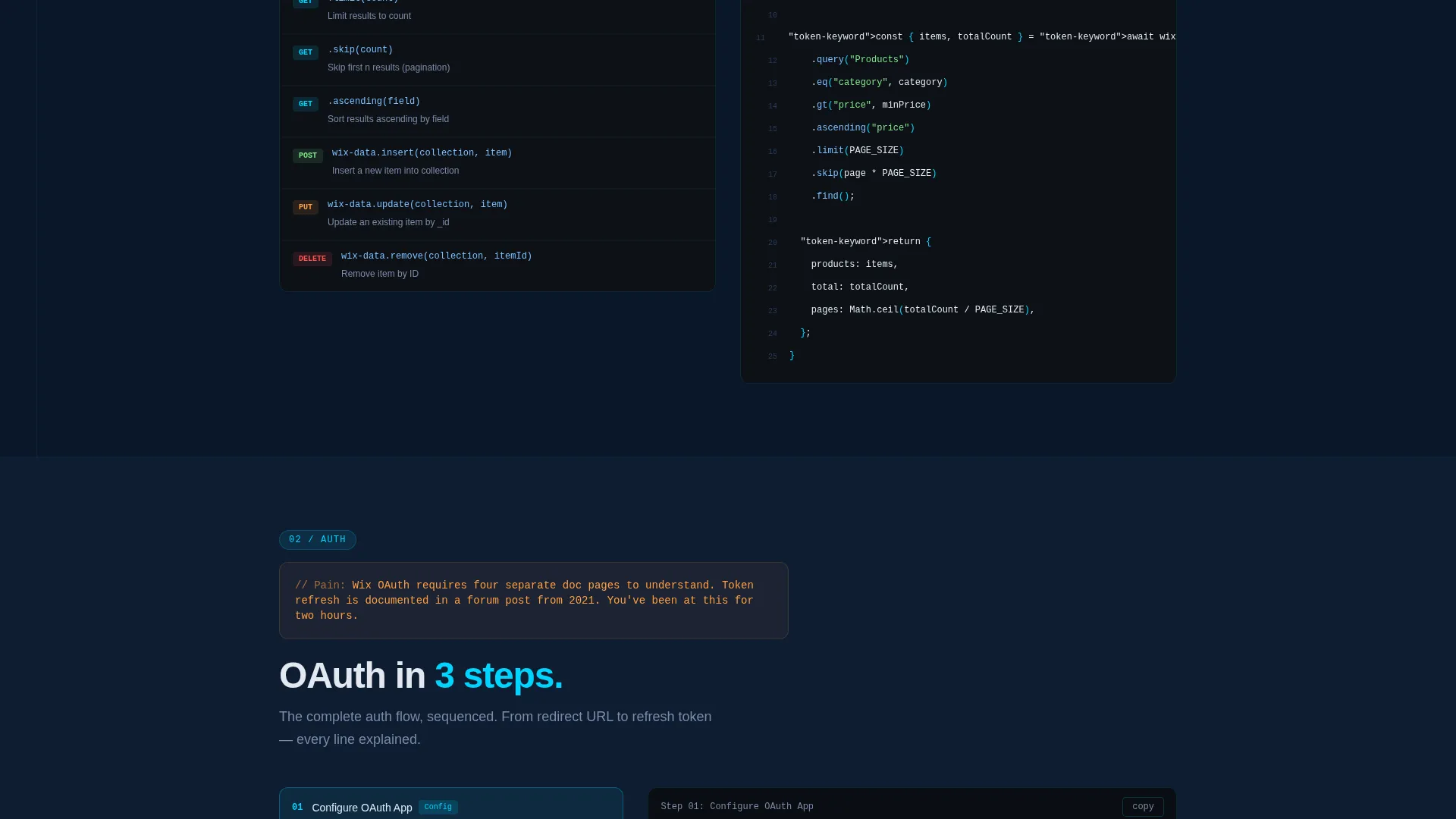This screenshot has width=1456, height=819.
Task: Click the GET badge beside .ascending(field)
Action: 306,104
